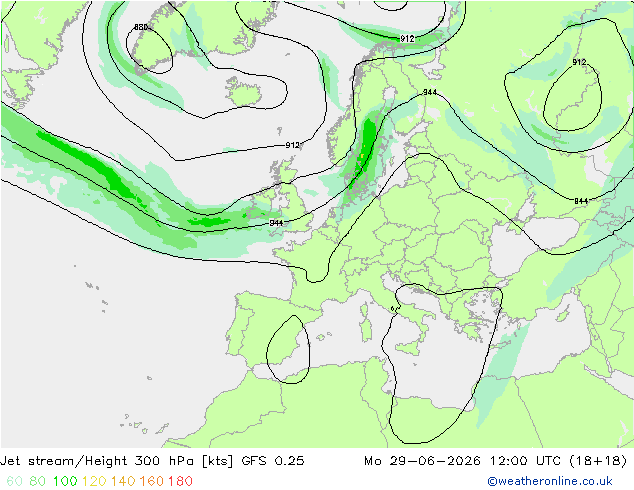Click the '12:00 UTC (18+18)' time label
The width and height of the screenshot is (634, 490).
point(558,461)
